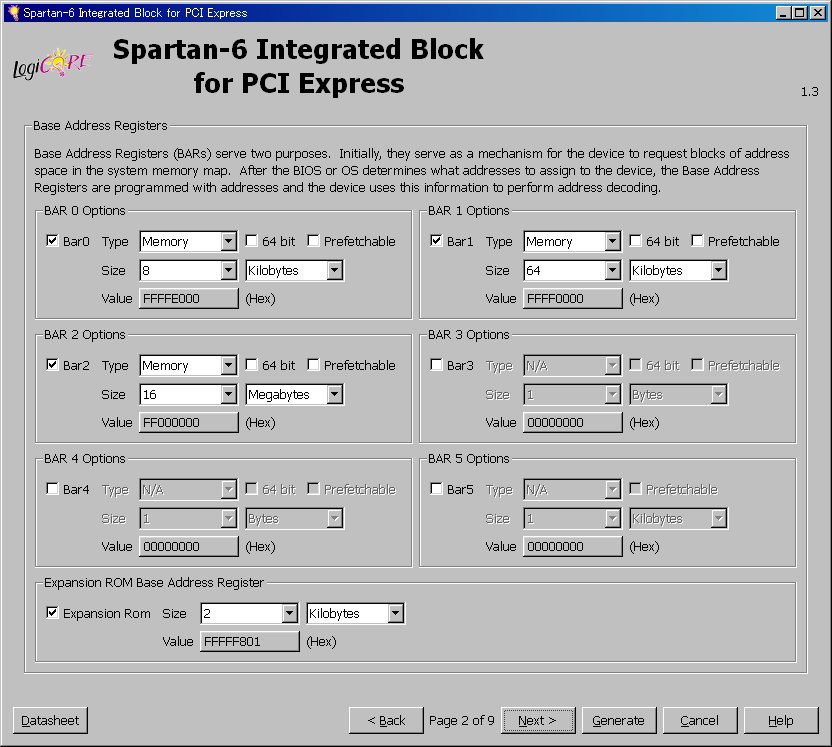Enable 64 bit for BAR 2
This screenshot has height=747, width=832.
[252, 365]
